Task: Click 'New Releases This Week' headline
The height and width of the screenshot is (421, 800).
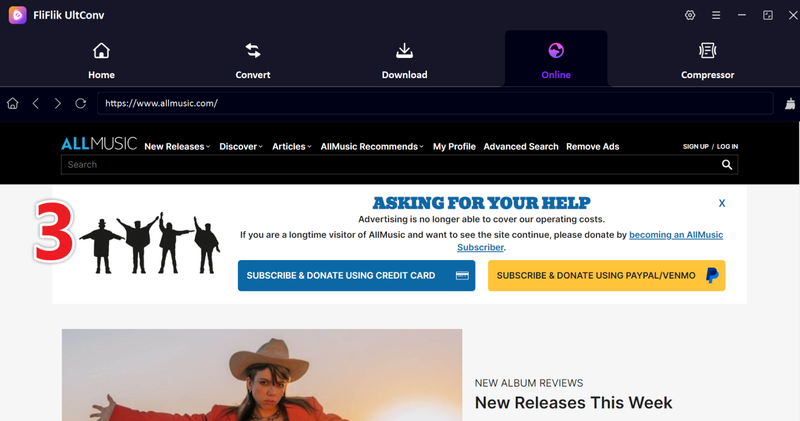Action: click(573, 403)
